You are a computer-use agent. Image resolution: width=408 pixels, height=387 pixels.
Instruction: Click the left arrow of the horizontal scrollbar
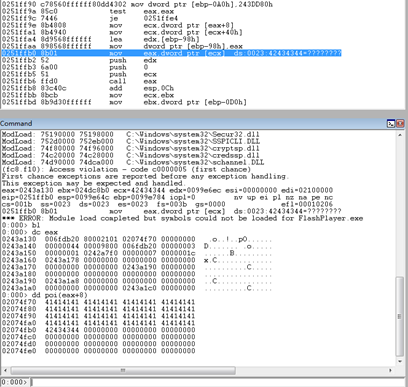6,370
